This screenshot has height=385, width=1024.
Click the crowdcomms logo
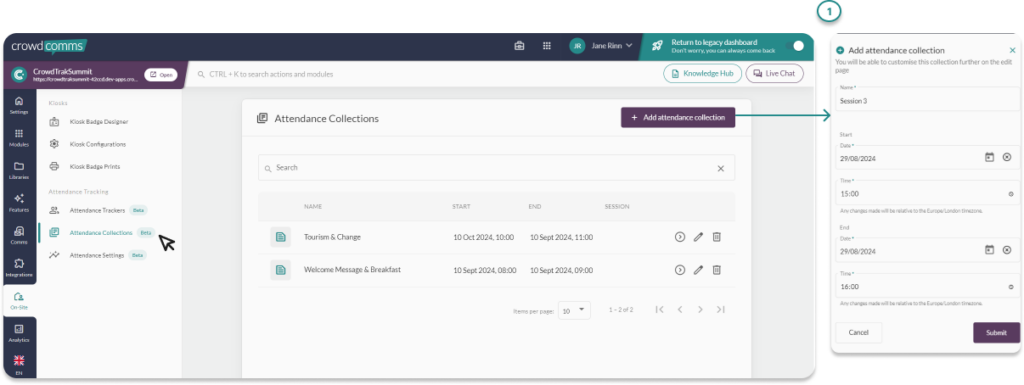49,47
